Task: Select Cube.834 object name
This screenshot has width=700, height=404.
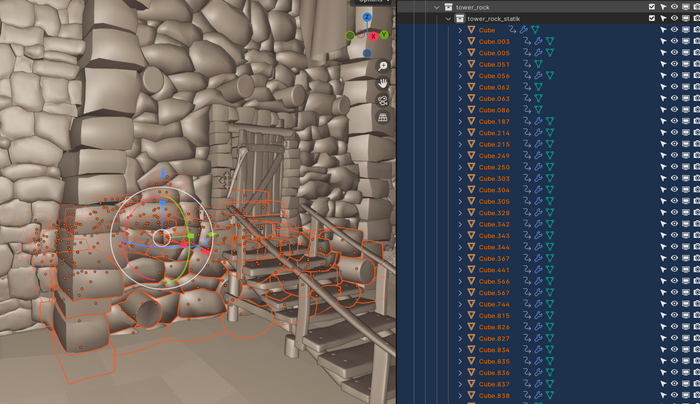Action: [x=494, y=351]
